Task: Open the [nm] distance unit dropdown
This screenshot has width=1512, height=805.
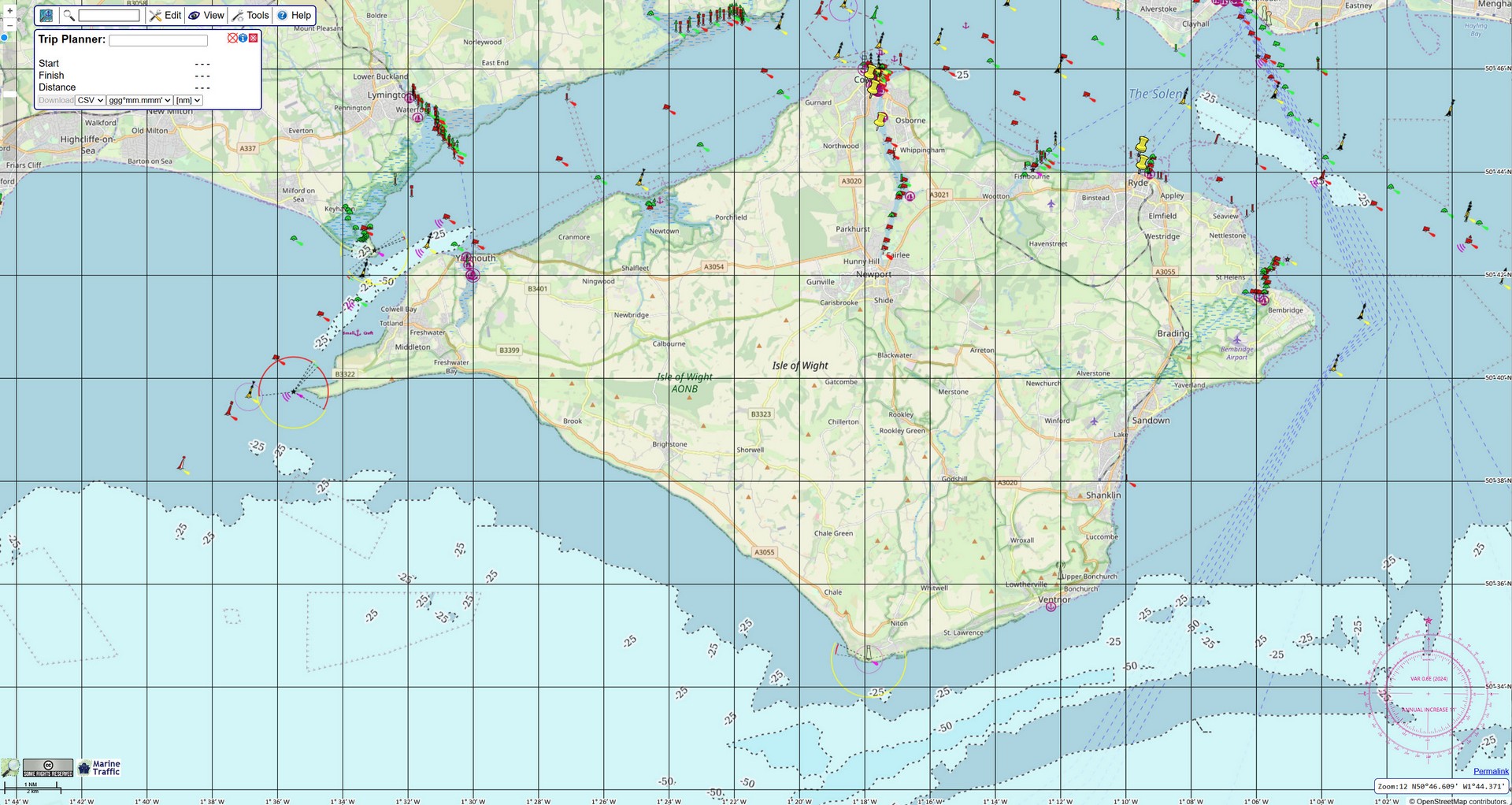Action: (x=188, y=101)
